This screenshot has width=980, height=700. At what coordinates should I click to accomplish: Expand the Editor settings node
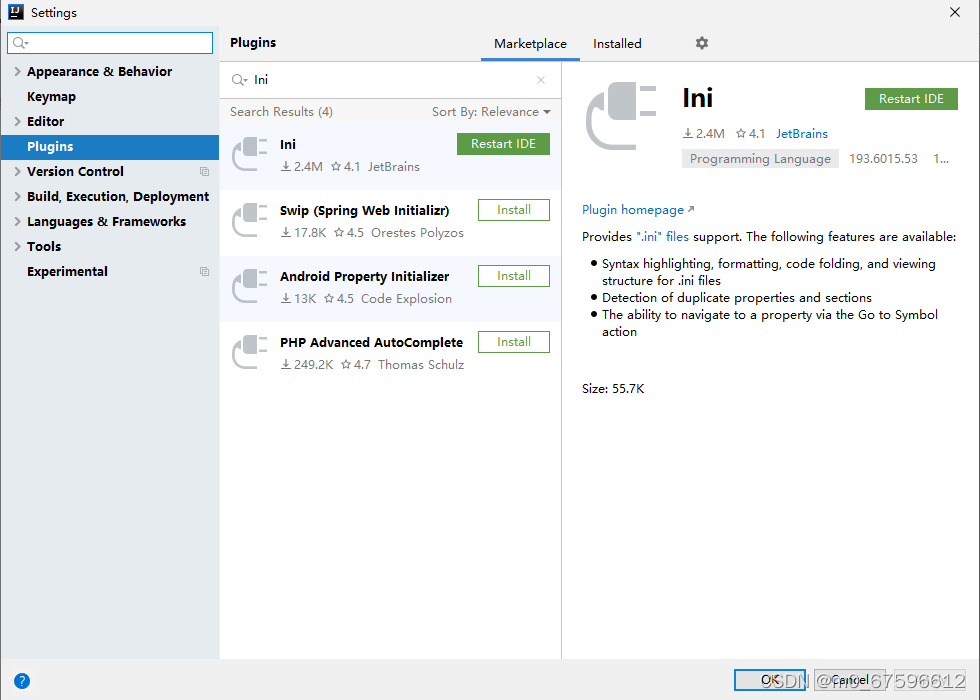point(18,121)
